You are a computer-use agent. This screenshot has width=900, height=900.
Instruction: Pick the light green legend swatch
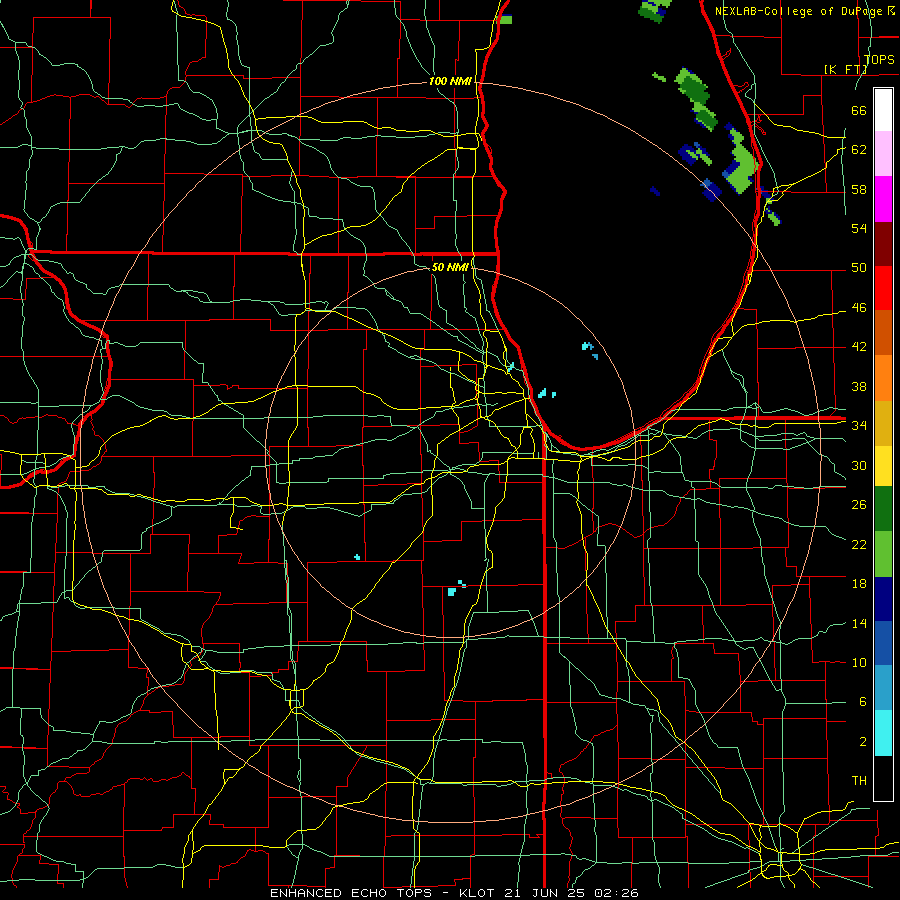tap(883, 554)
